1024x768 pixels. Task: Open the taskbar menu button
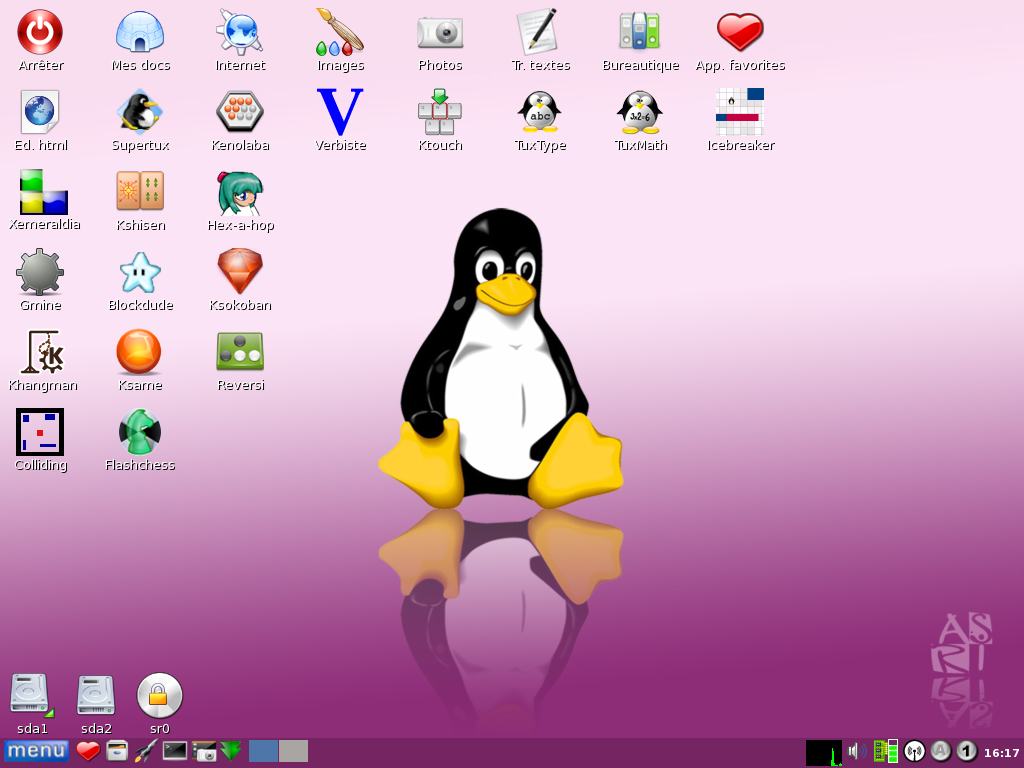click(36, 751)
